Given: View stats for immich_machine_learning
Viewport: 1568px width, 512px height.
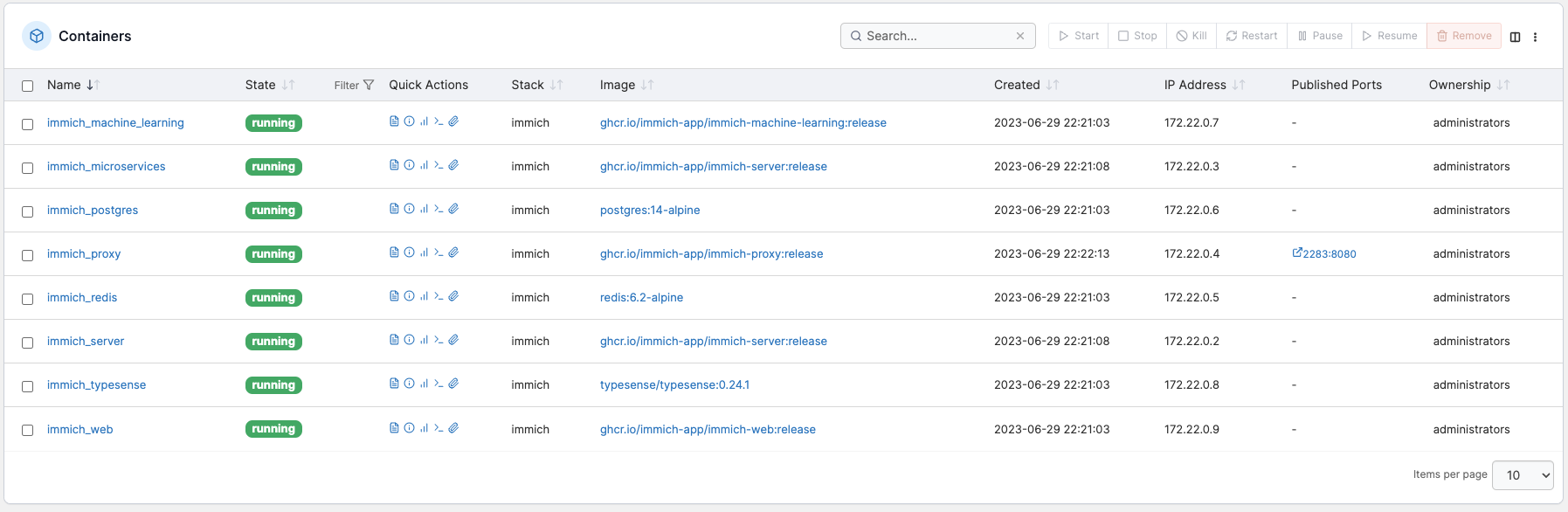Looking at the screenshot, I should point(424,121).
